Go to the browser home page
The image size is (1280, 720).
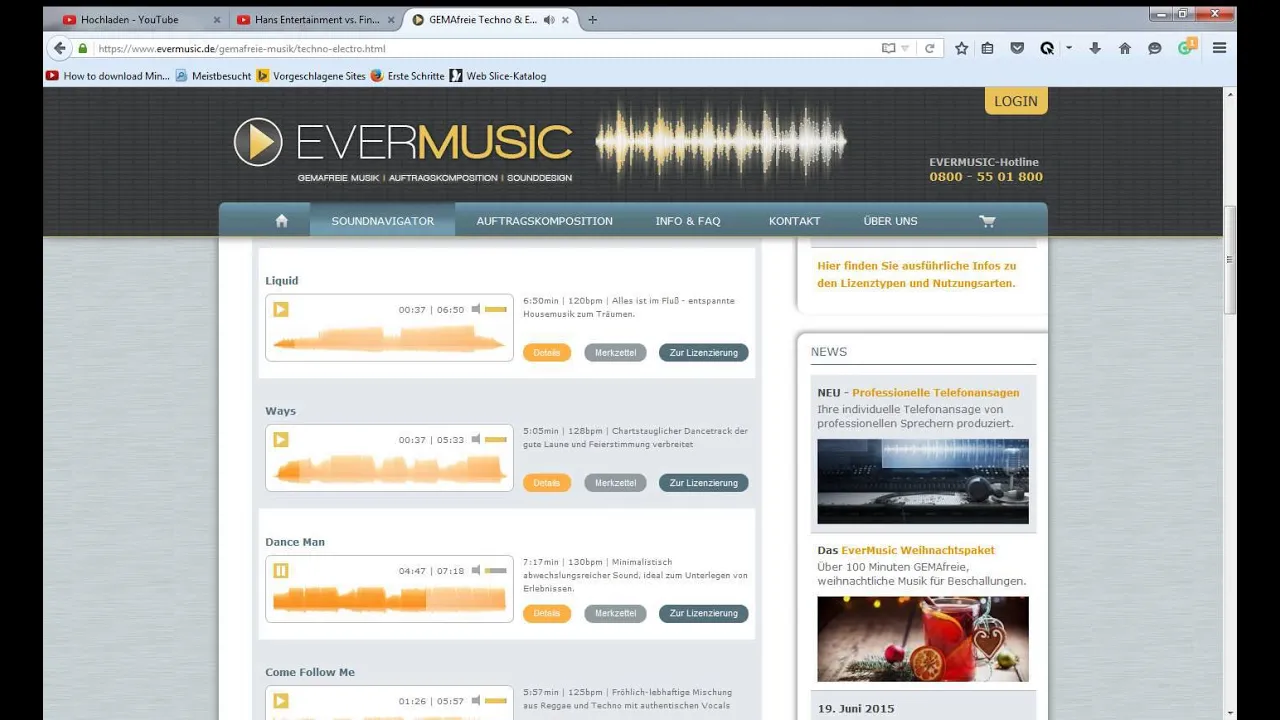1125,48
